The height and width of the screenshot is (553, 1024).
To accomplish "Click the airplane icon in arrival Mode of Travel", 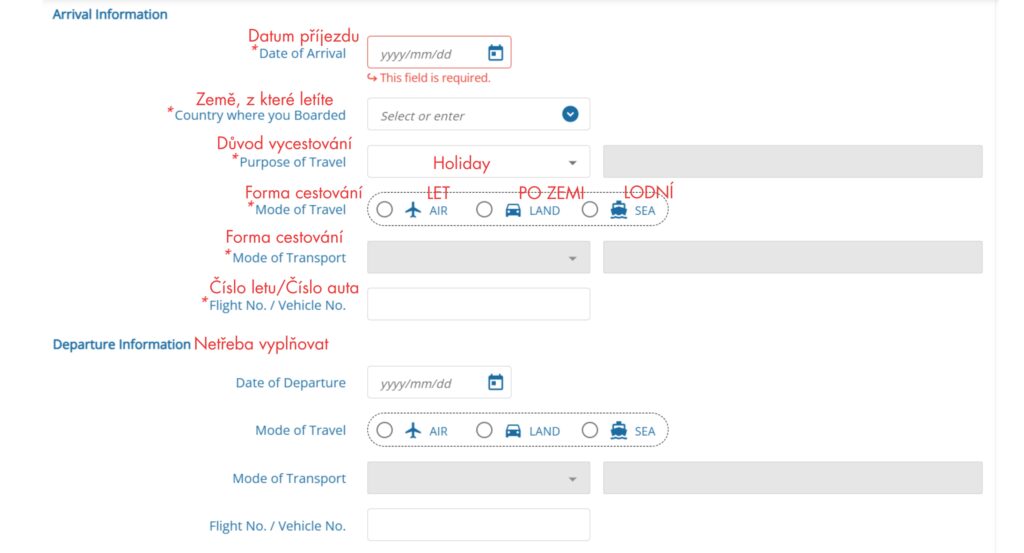I will click(413, 210).
